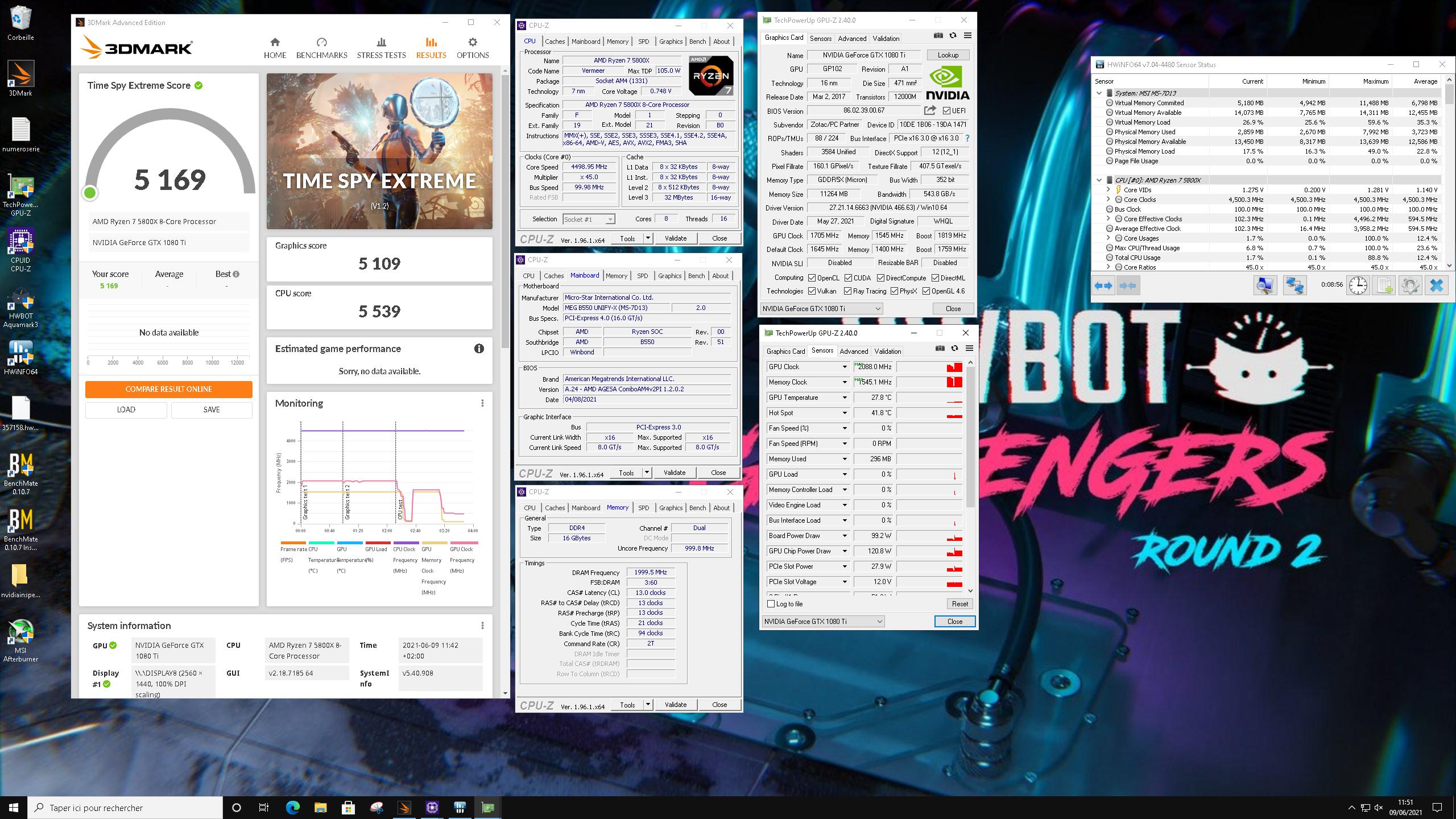
Task: Open Advanced tab in GPU-Z Graphics Card window
Action: (852, 39)
